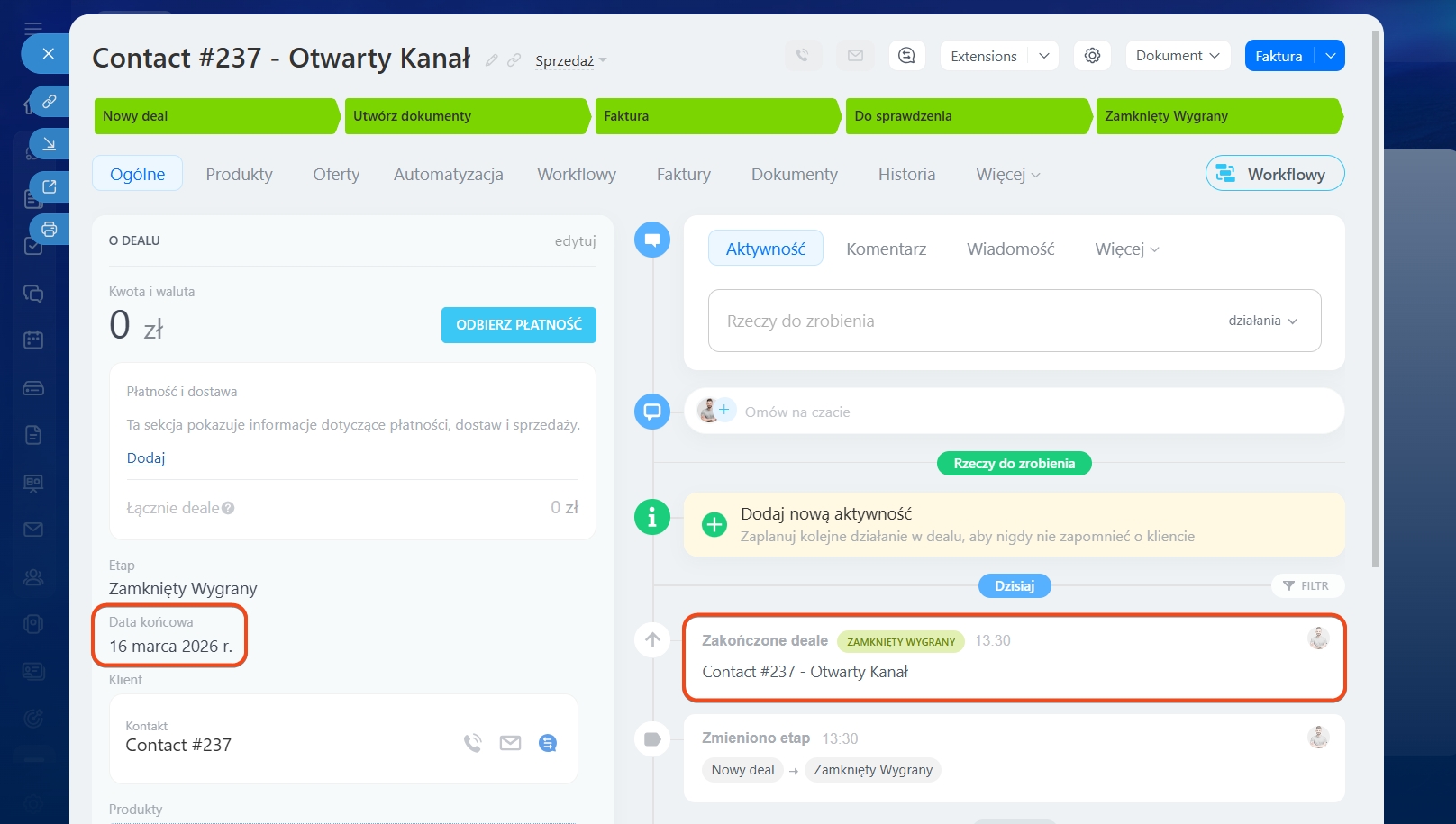
Task: Select the Do sprawdzenia pipeline stage
Action: pyautogui.click(x=966, y=116)
